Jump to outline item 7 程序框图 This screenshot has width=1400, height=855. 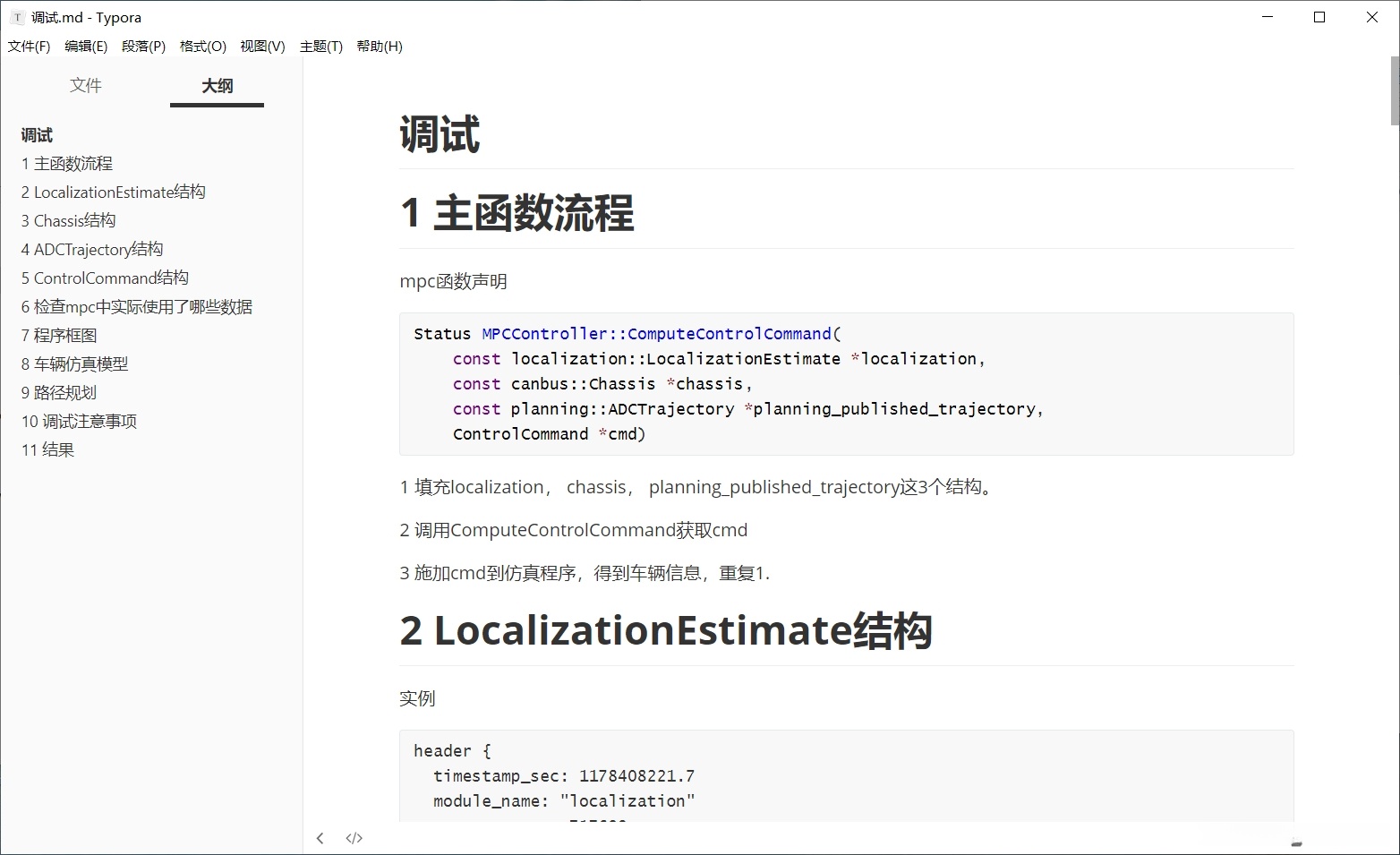tap(58, 335)
